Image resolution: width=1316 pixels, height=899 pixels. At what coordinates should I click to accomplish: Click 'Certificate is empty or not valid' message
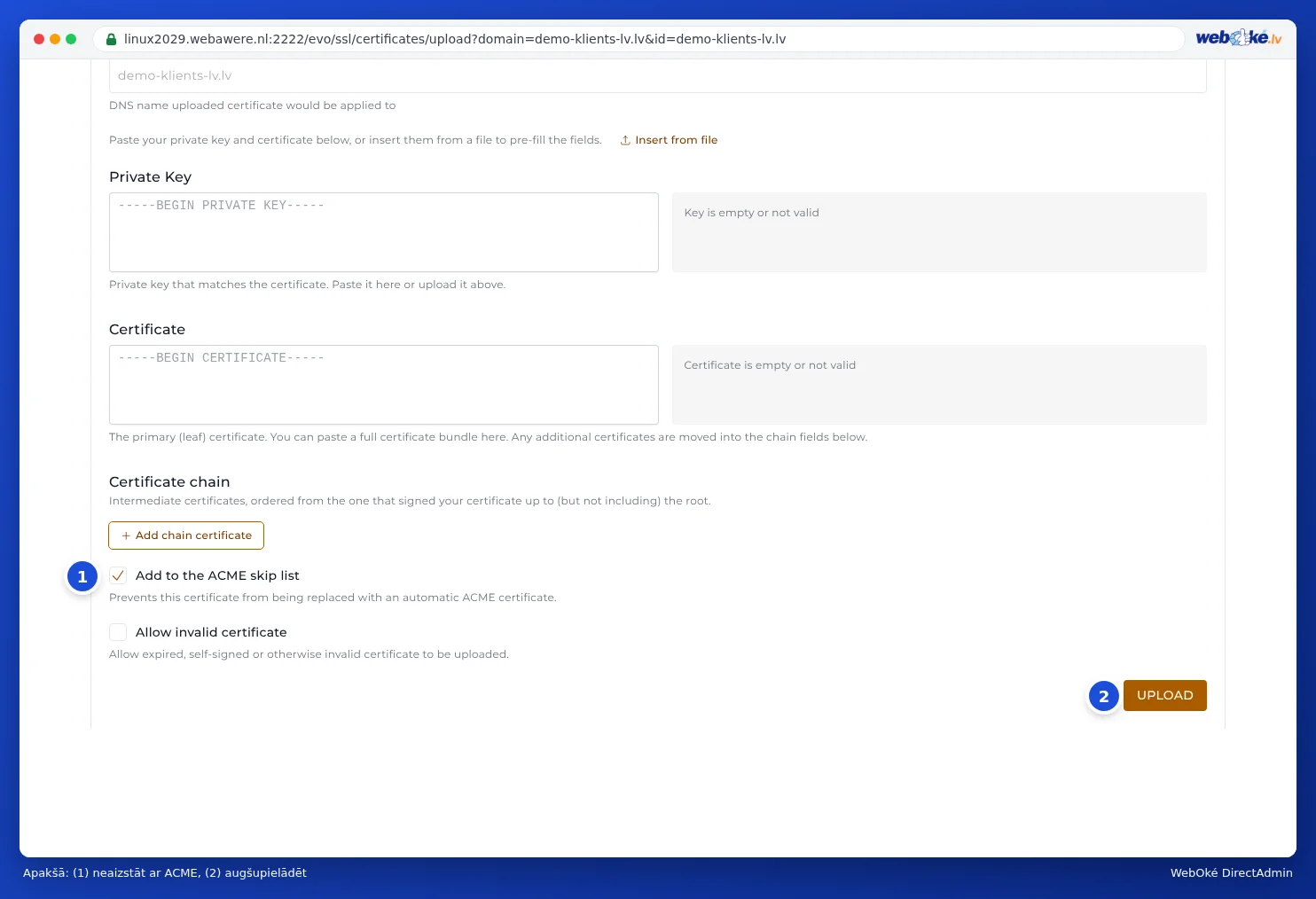(x=770, y=365)
